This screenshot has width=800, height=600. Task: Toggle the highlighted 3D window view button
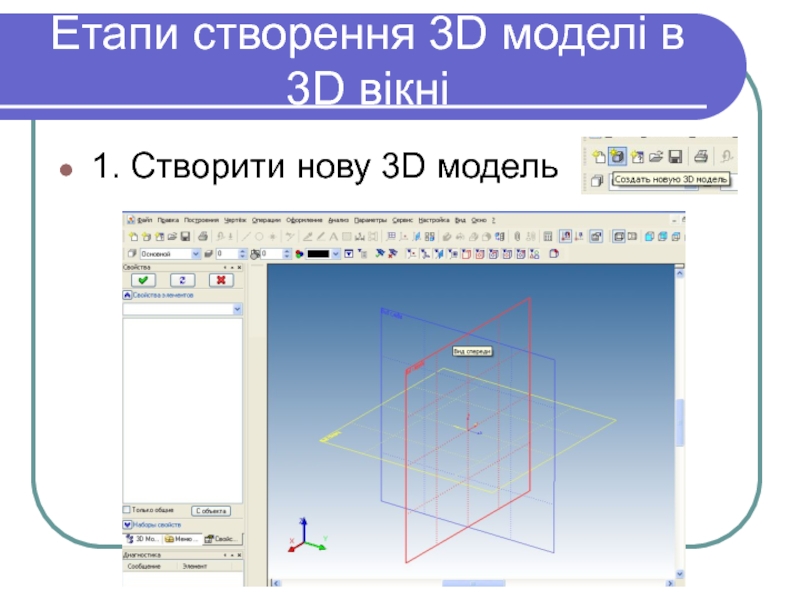tap(619, 236)
